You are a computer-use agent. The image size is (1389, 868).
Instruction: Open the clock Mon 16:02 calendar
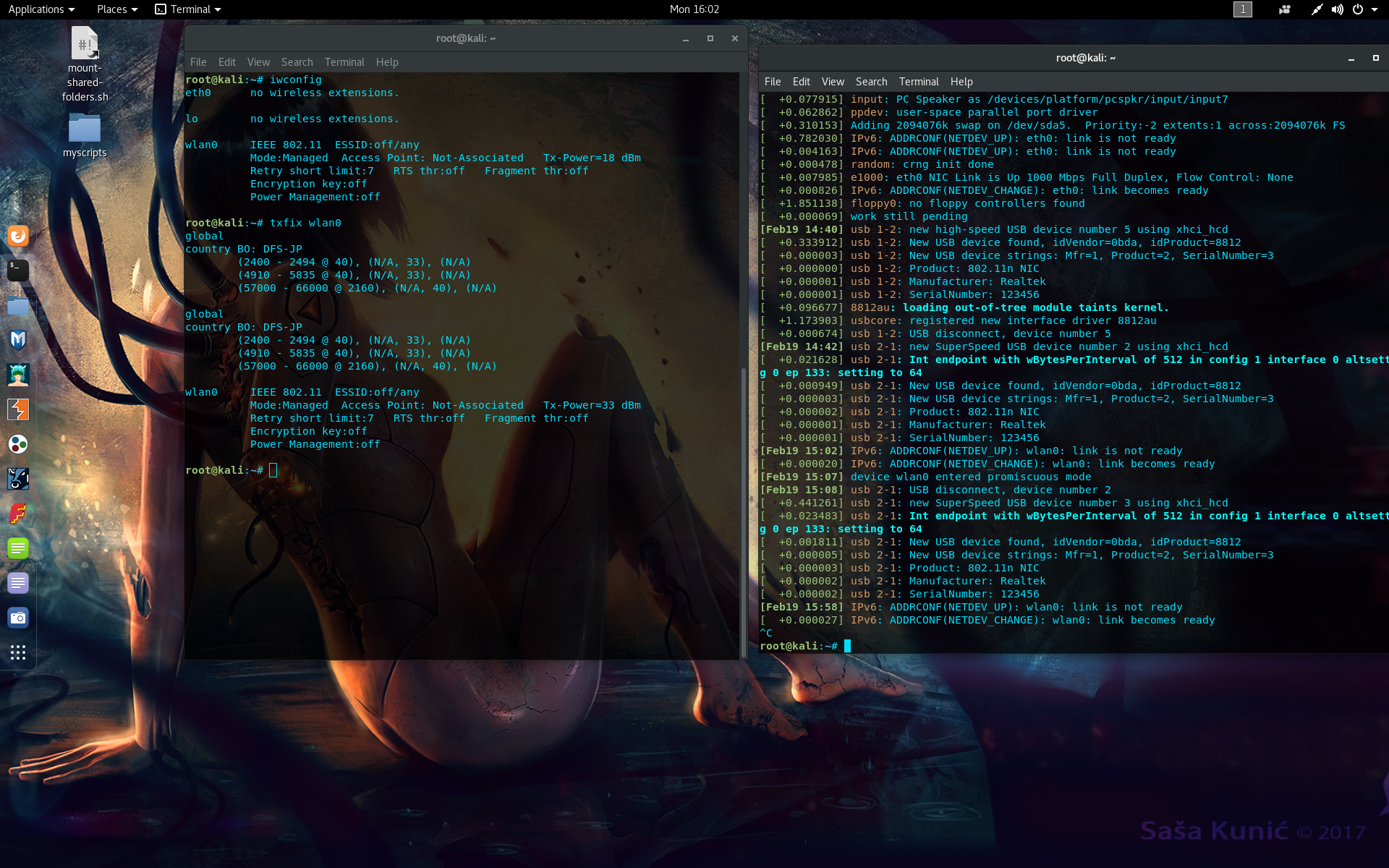[694, 9]
